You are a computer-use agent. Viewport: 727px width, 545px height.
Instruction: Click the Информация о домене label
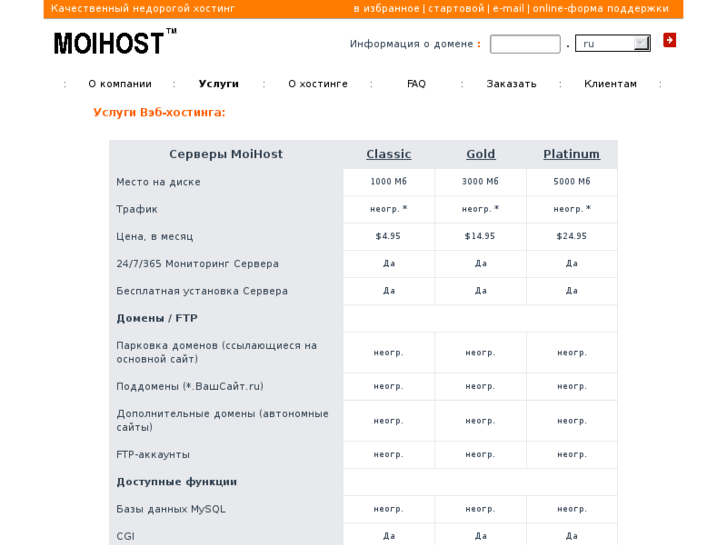point(411,44)
